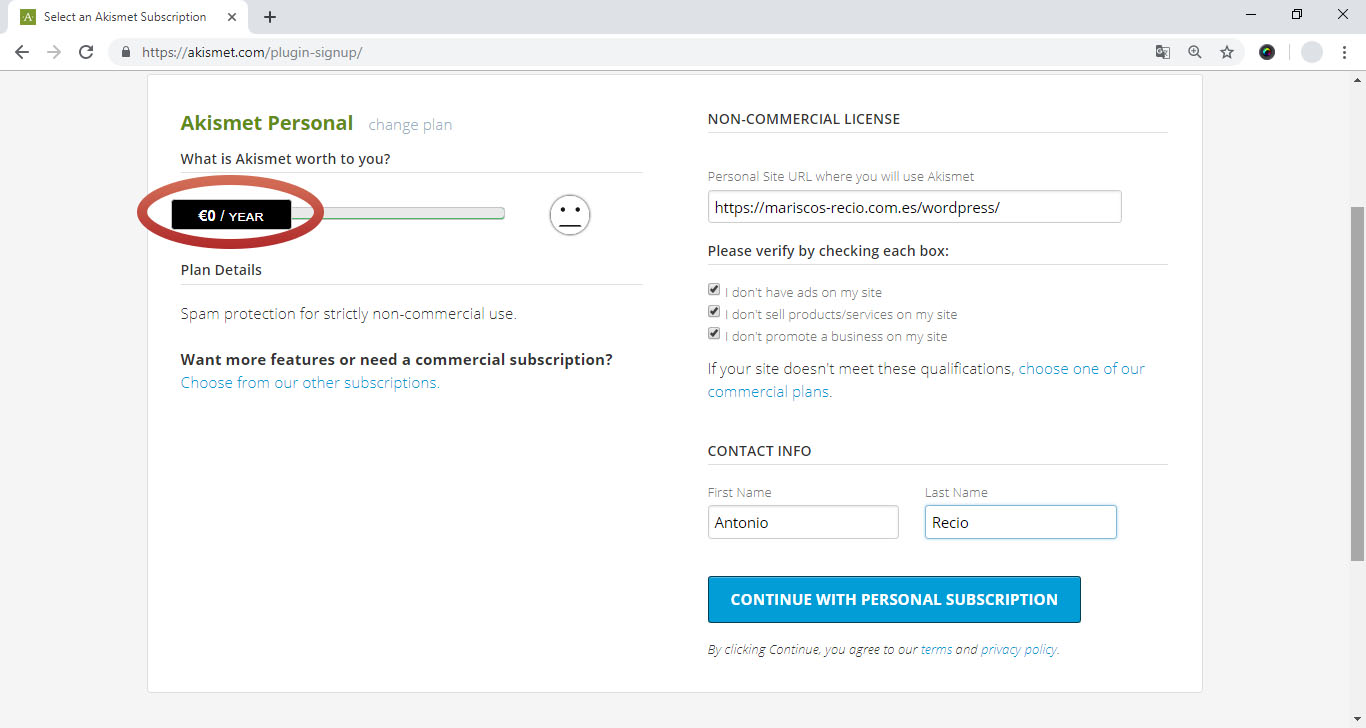Image resolution: width=1366 pixels, height=728 pixels.
Task: Click the CONTACT INFO heading
Action: (759, 451)
